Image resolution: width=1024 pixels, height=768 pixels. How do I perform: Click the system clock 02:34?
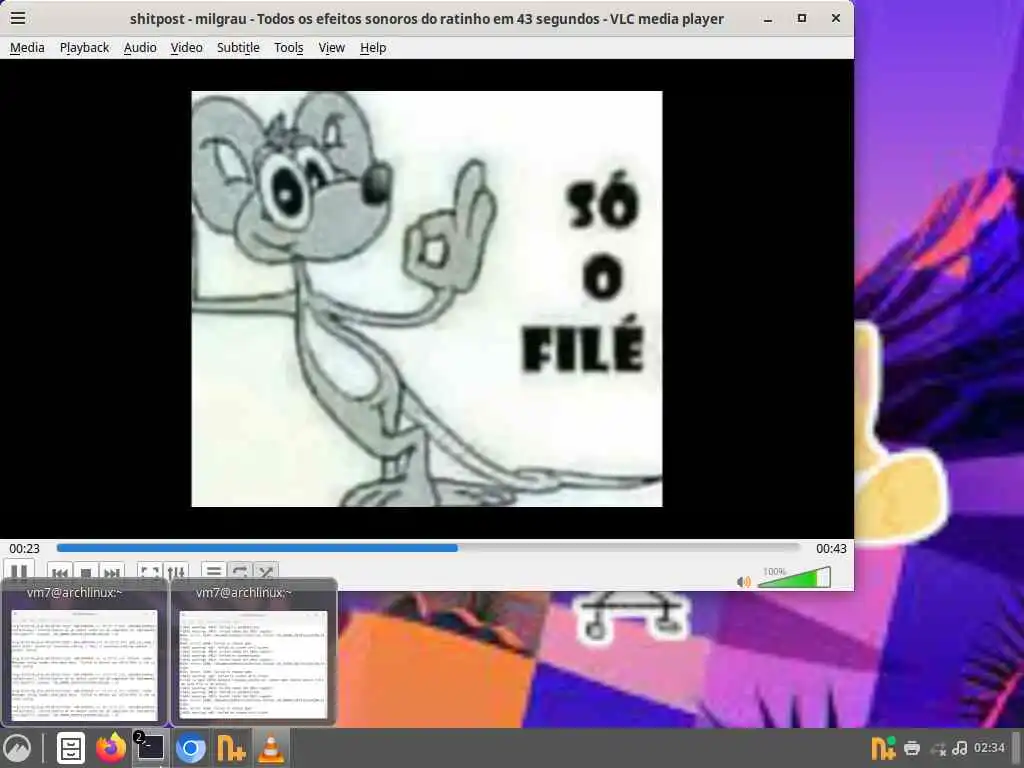tap(989, 747)
